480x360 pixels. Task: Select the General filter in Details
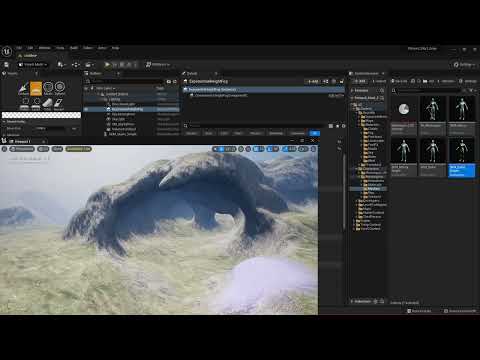(x=192, y=133)
